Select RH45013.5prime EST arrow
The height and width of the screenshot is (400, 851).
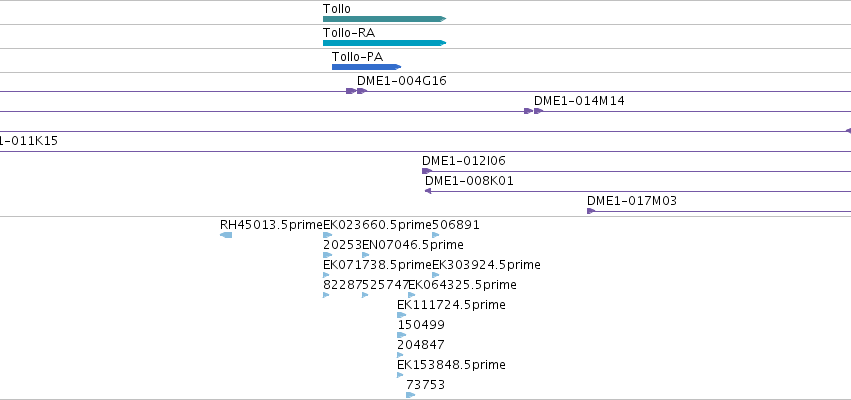[226, 235]
